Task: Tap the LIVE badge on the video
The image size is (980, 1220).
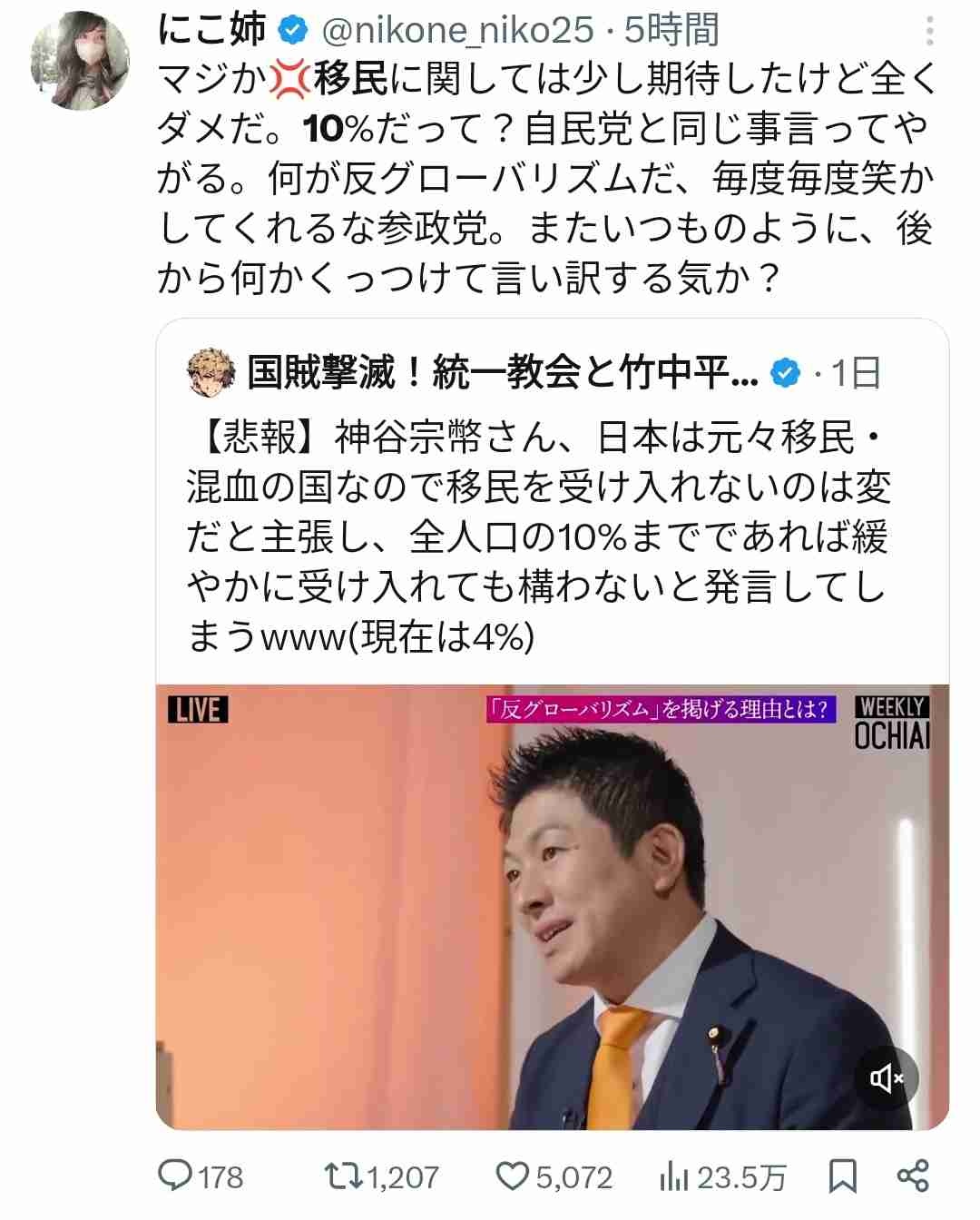Action: coord(198,709)
